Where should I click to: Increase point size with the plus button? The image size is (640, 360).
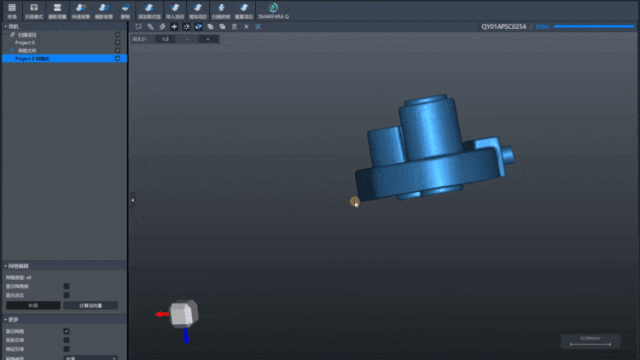pos(208,39)
